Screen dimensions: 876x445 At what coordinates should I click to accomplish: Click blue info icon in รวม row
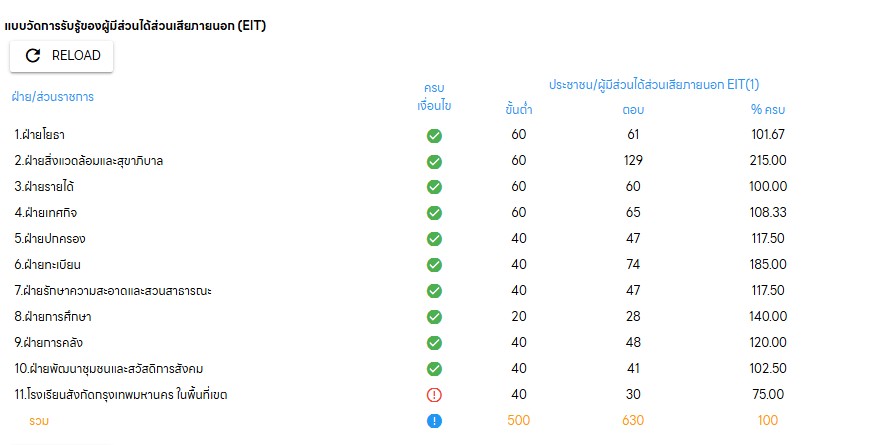click(x=434, y=420)
